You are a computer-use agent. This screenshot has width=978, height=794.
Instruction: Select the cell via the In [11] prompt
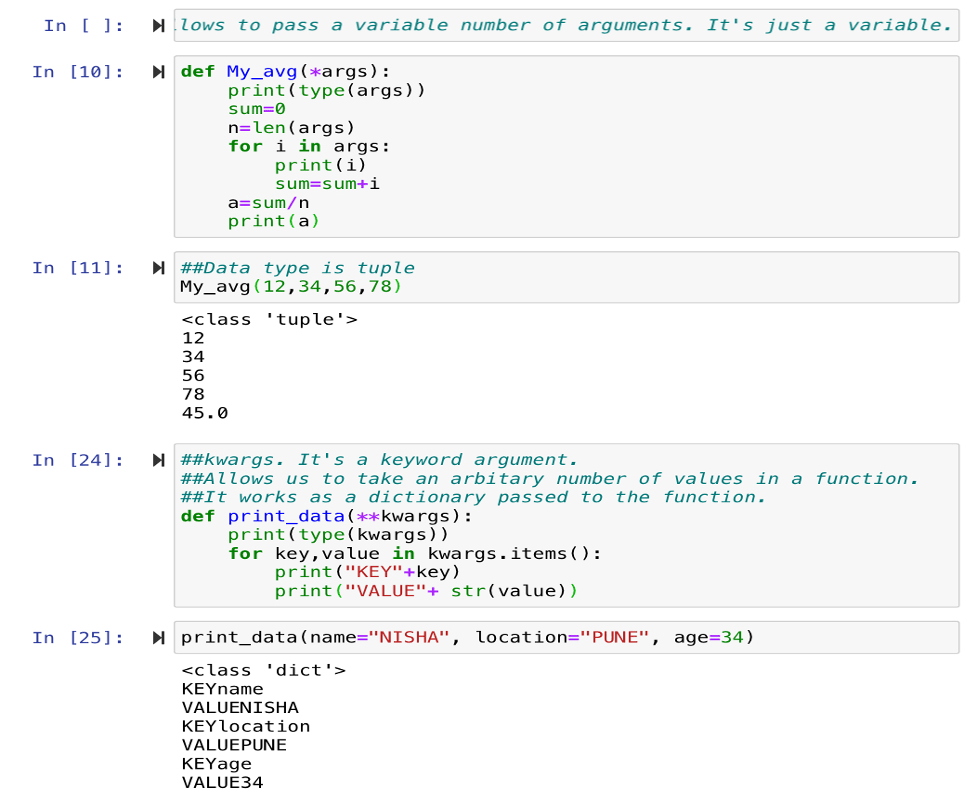click(78, 268)
